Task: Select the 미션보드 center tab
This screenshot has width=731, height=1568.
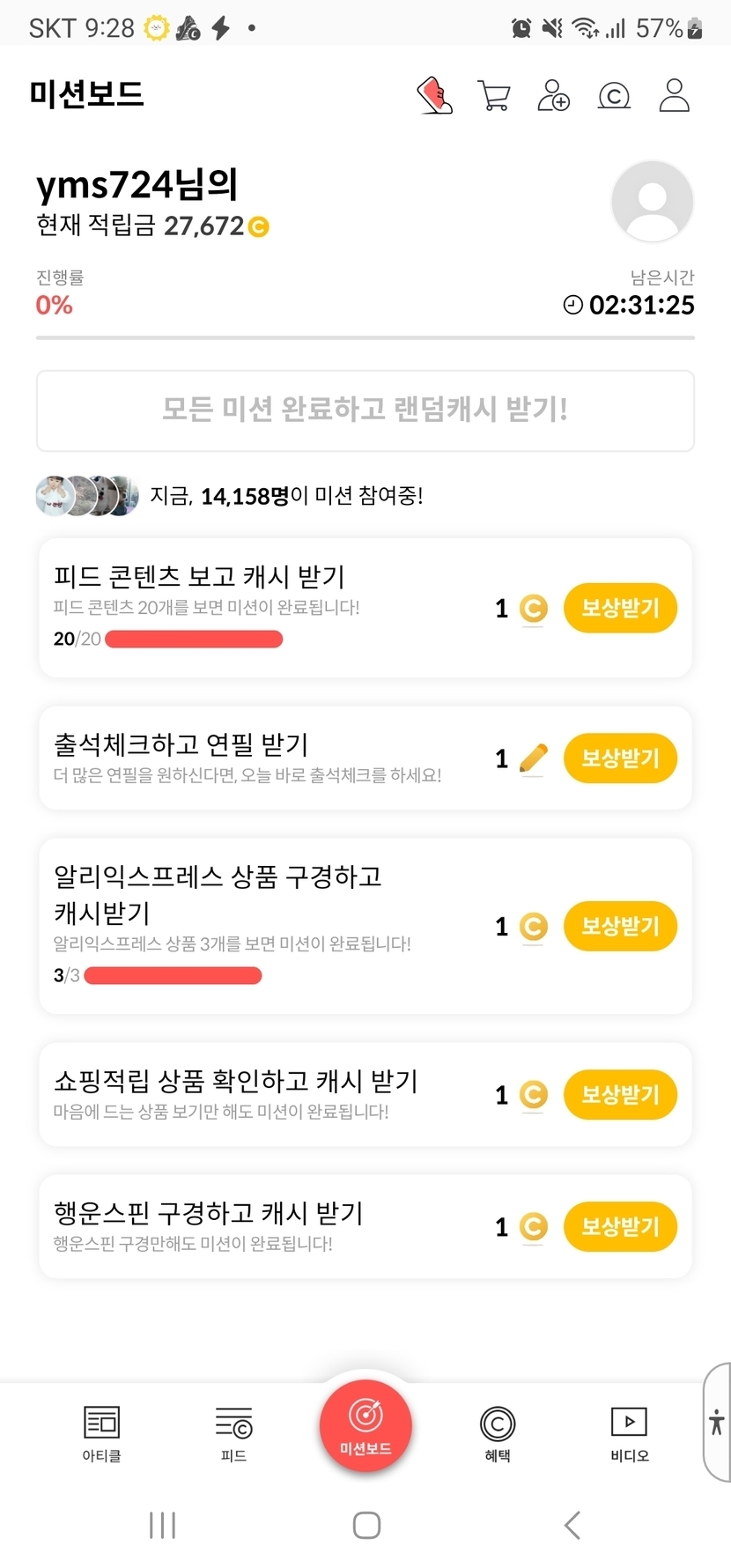Action: coord(365,1425)
